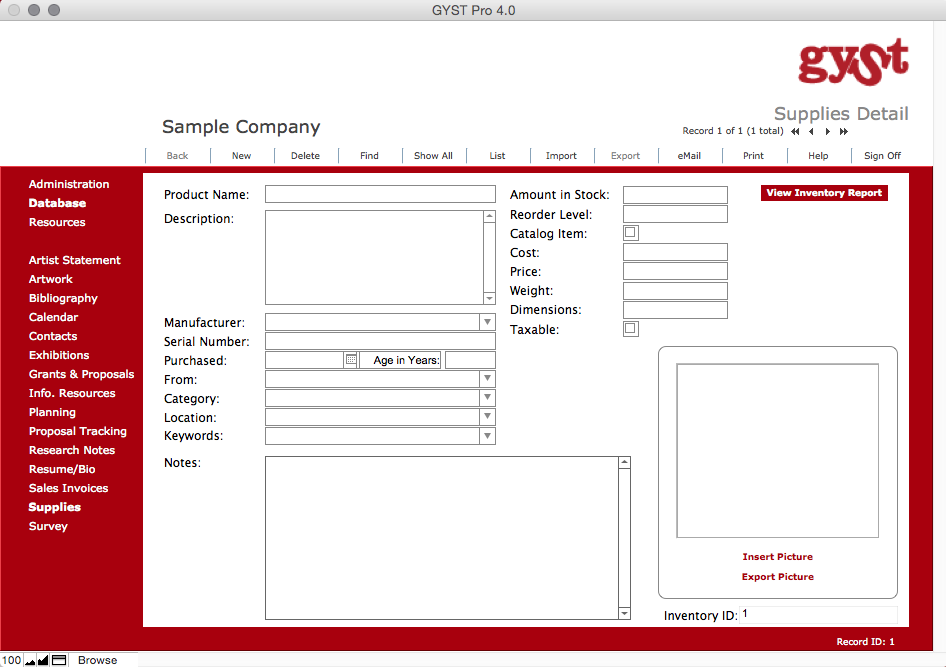Open Supplies in the sidebar
This screenshot has width=946, height=667.
tap(54, 507)
